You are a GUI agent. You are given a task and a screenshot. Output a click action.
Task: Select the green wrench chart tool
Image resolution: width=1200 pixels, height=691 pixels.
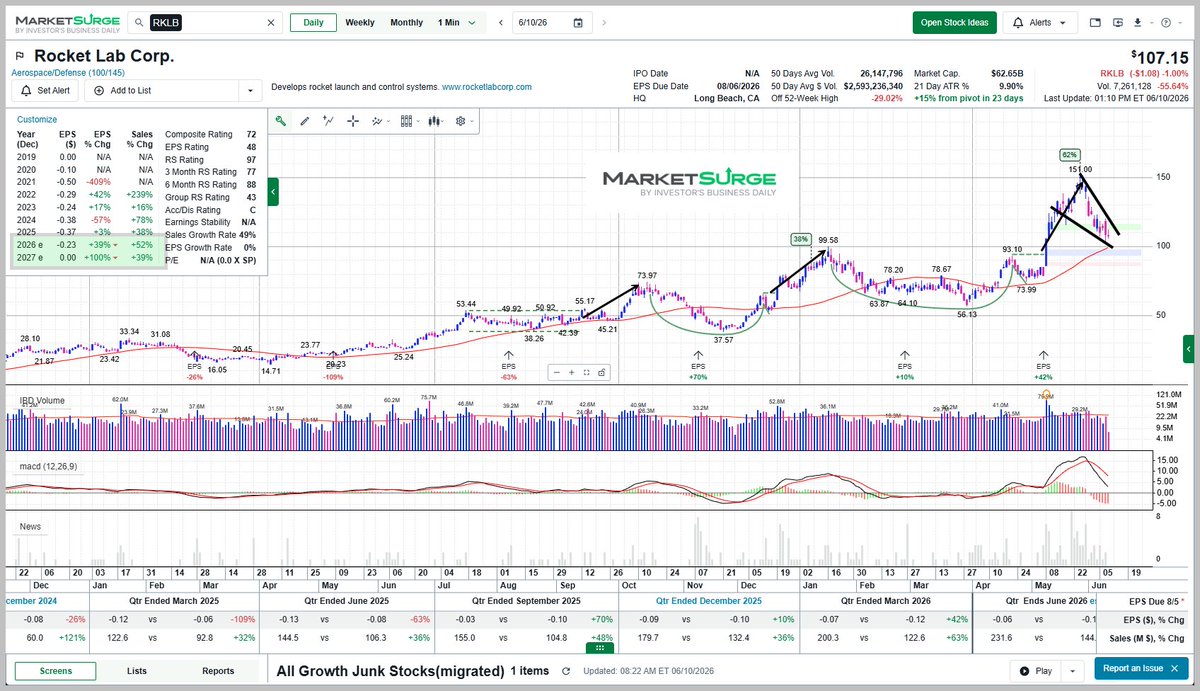282,121
